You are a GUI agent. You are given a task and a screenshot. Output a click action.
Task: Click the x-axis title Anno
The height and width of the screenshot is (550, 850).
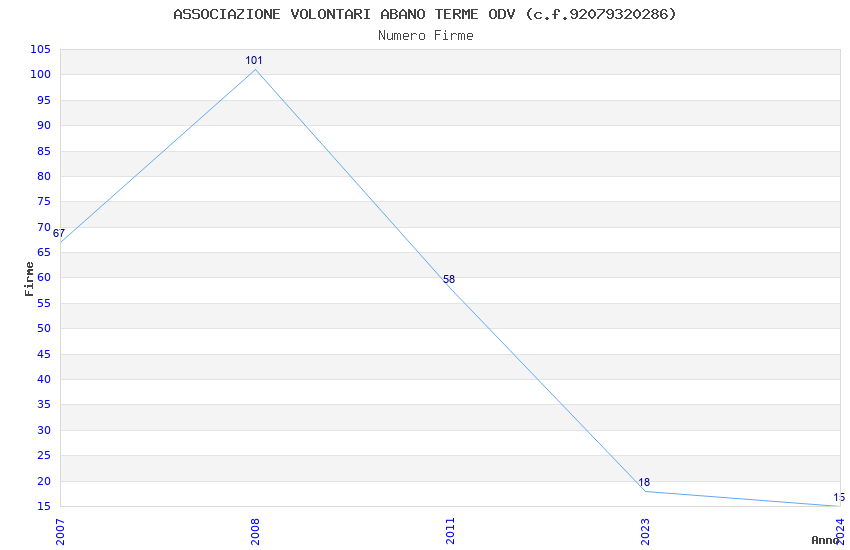(x=825, y=540)
